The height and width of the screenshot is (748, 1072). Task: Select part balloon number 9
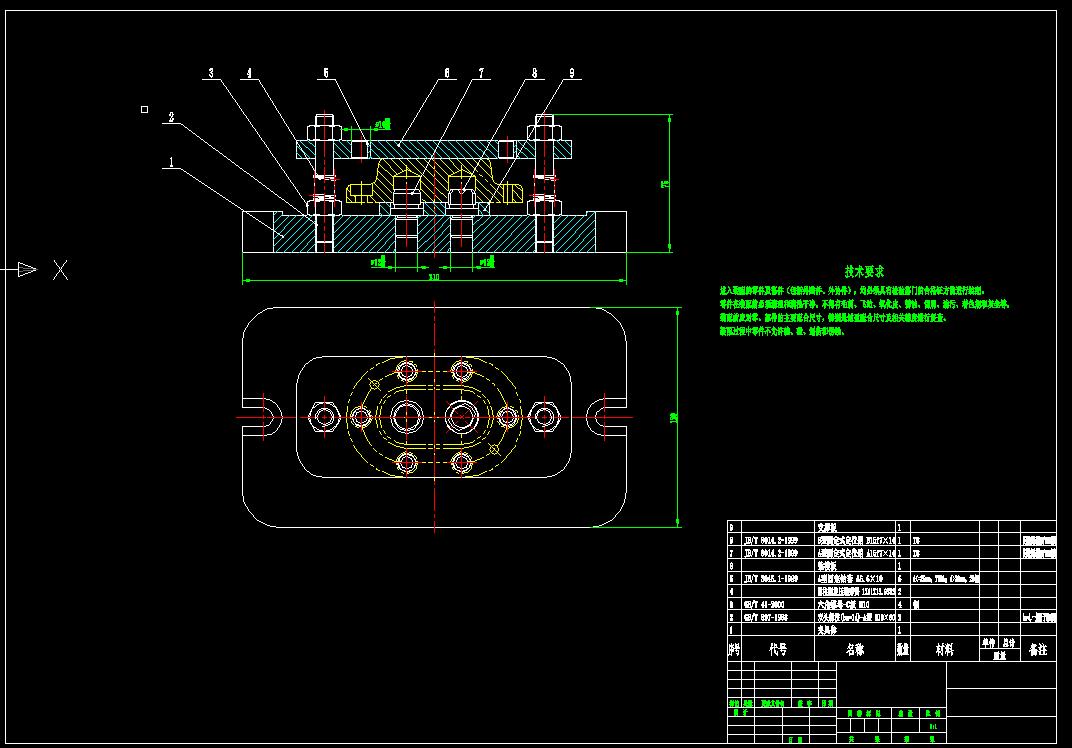[572, 72]
